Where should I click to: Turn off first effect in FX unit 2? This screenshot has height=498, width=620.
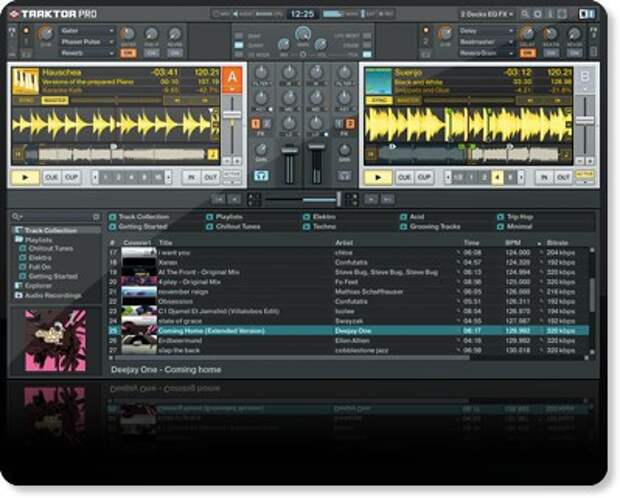point(527,53)
